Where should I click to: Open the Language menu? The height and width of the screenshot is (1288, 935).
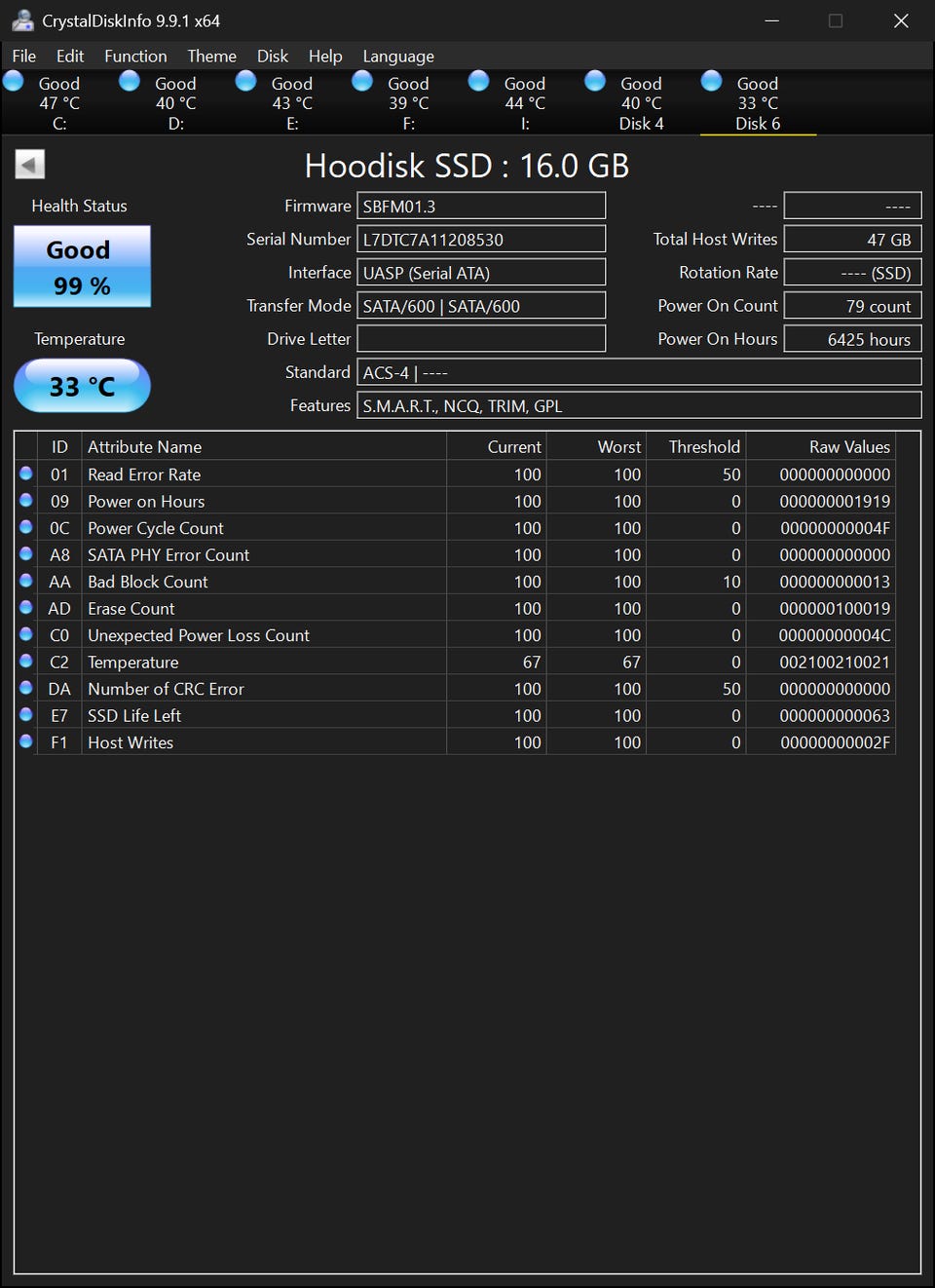398,57
